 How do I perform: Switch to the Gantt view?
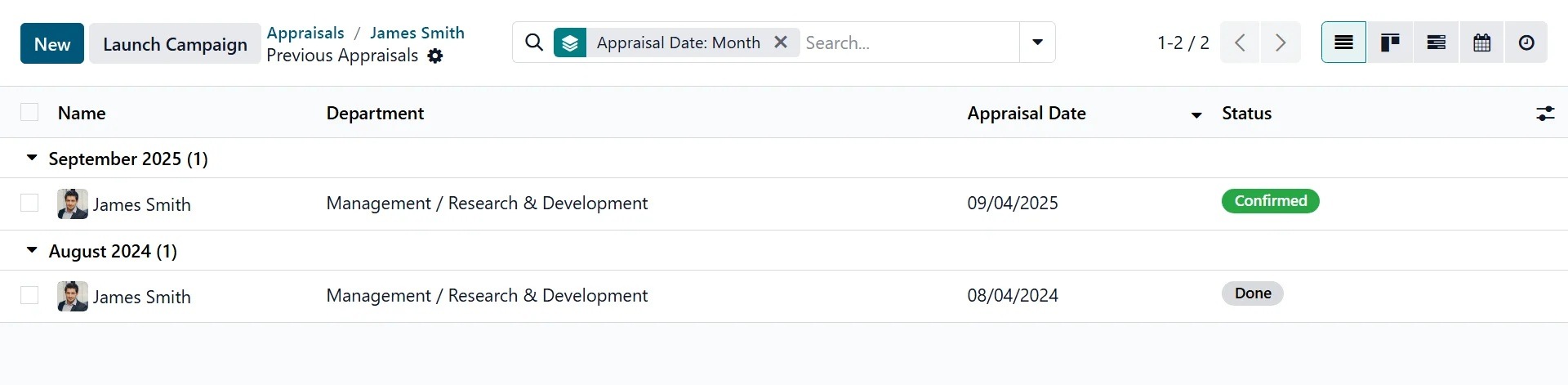point(1436,43)
